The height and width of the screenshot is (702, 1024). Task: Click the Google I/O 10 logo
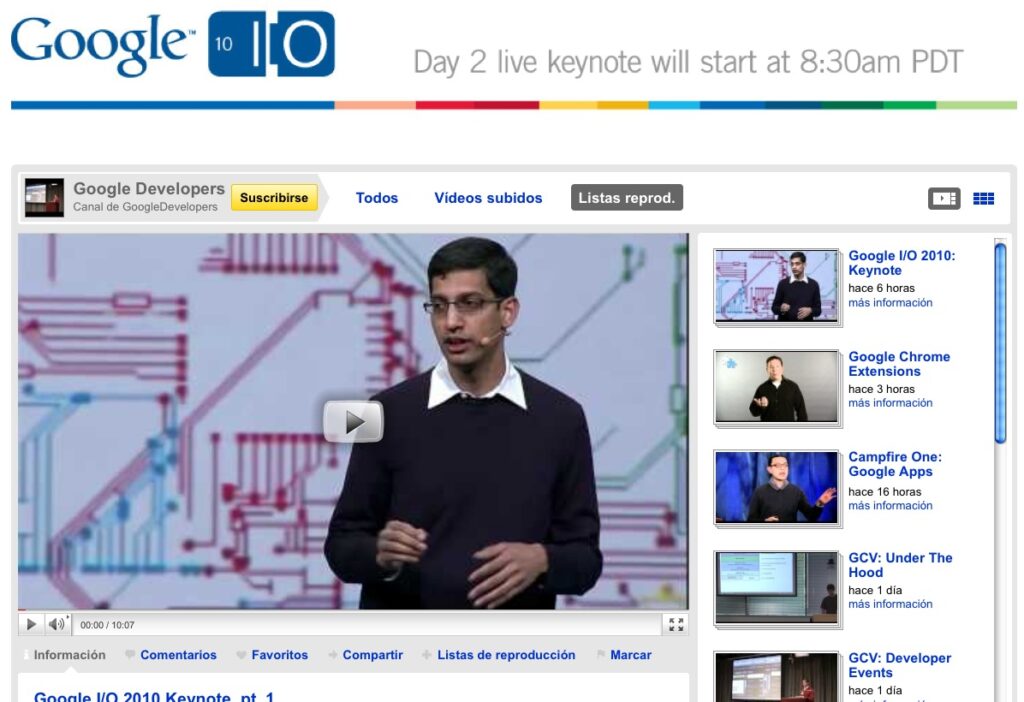pyautogui.click(x=173, y=44)
